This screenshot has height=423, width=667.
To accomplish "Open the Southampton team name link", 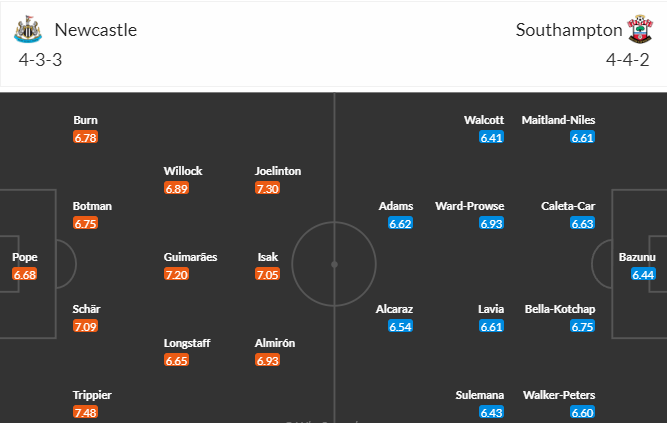I will click(x=569, y=30).
